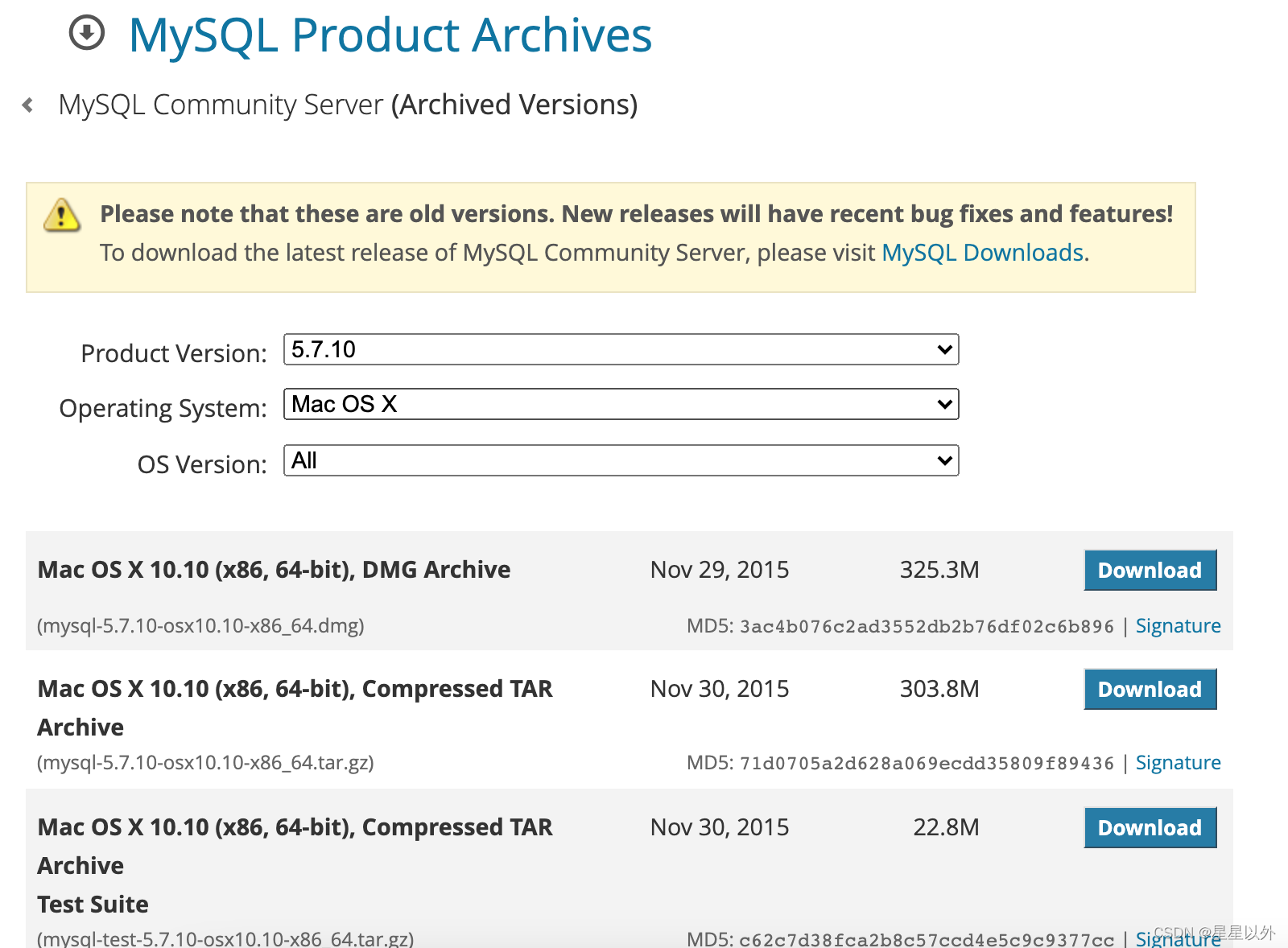Click the yellow warning triangle icon
The width and height of the screenshot is (1288, 948).
click(62, 216)
